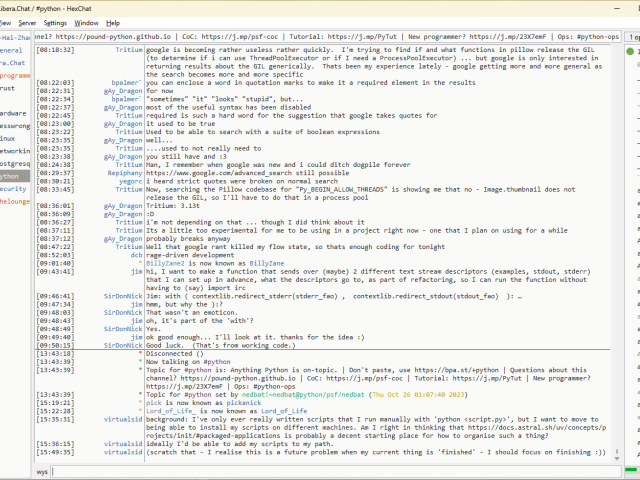Open the thelounge channel
The height and width of the screenshot is (480, 640).
coord(14,201)
